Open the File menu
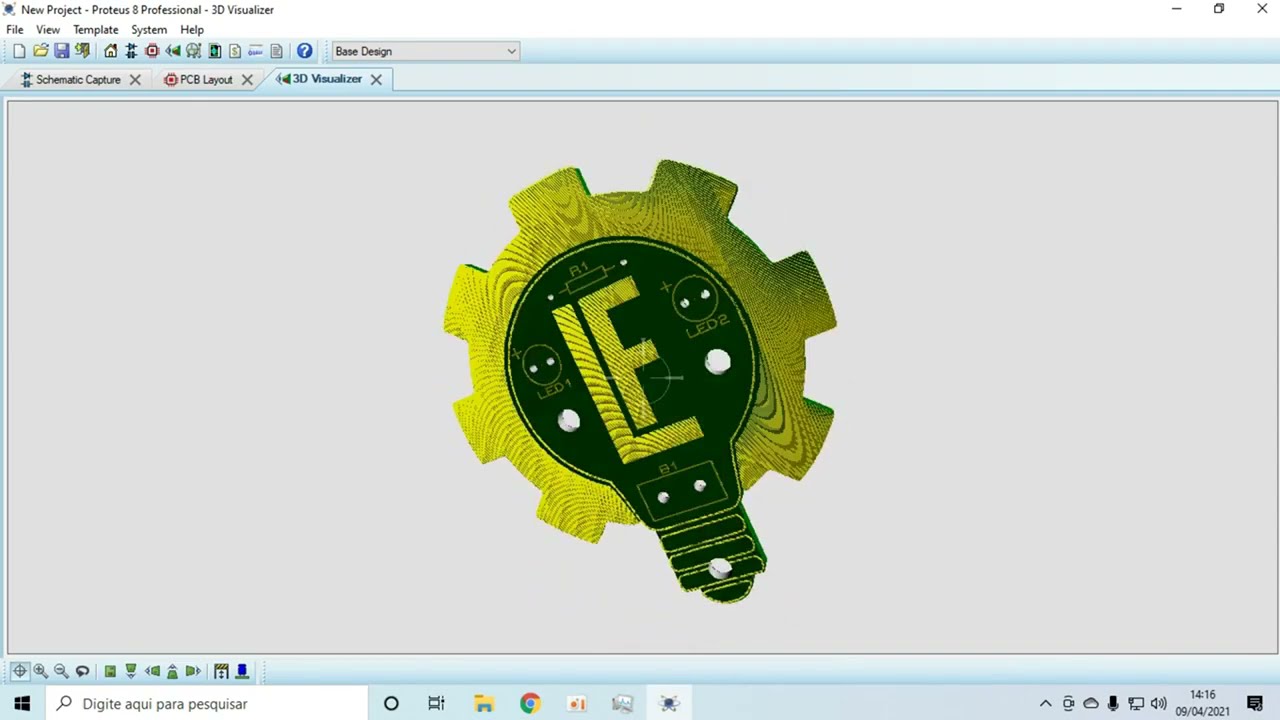This screenshot has width=1280, height=720. (x=15, y=30)
